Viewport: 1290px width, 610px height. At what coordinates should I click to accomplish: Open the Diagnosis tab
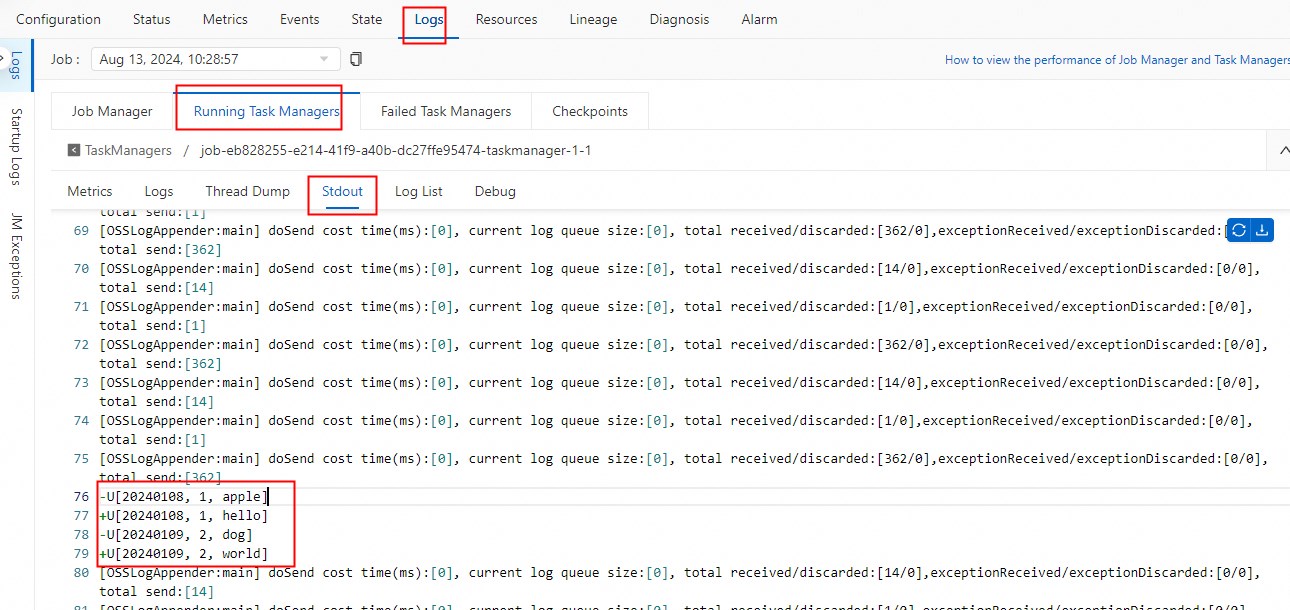click(x=679, y=19)
